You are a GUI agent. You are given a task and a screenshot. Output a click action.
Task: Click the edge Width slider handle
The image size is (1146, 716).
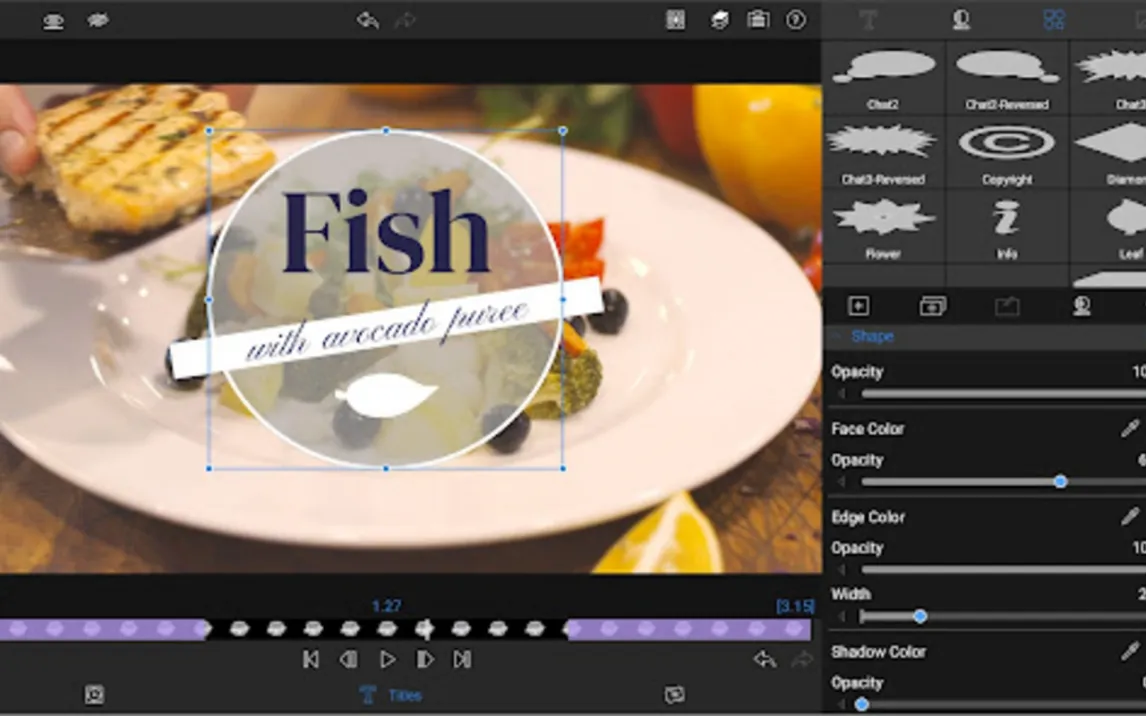(x=920, y=617)
